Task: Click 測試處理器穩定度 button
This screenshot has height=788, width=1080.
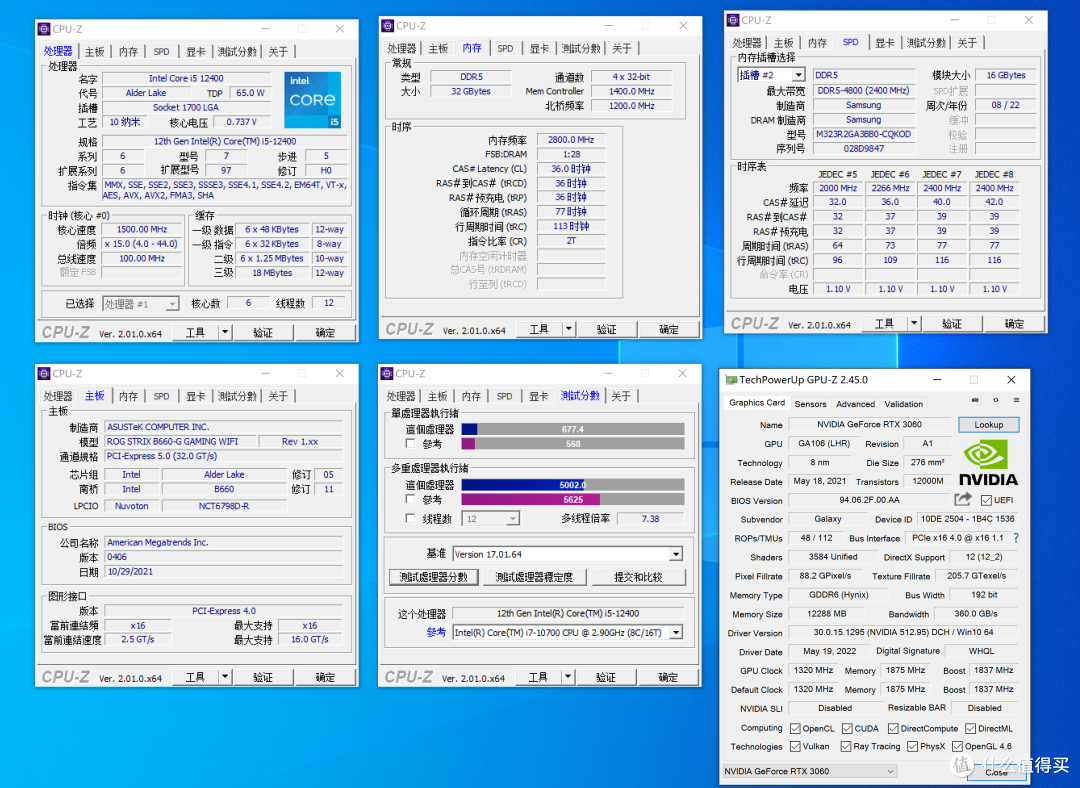Action: 534,577
